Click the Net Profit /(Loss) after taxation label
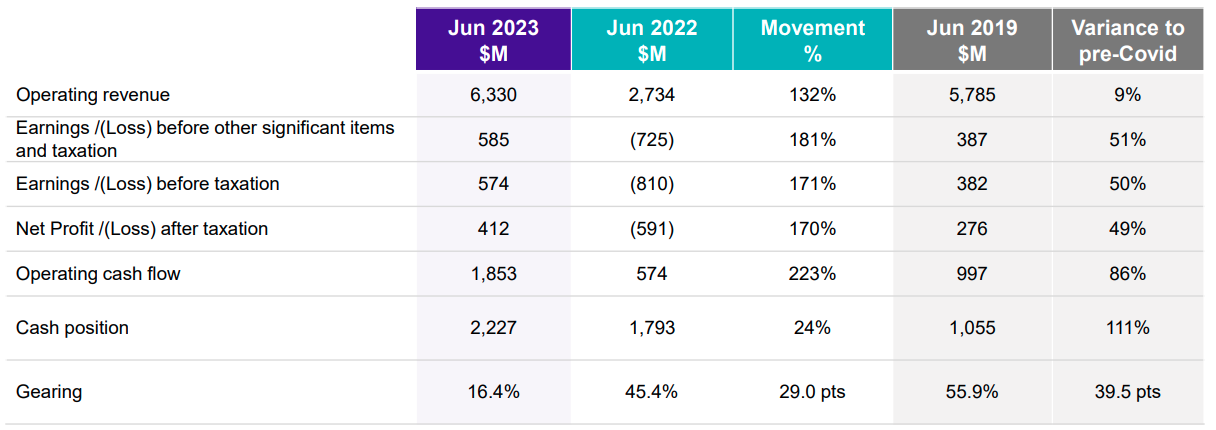 point(142,229)
